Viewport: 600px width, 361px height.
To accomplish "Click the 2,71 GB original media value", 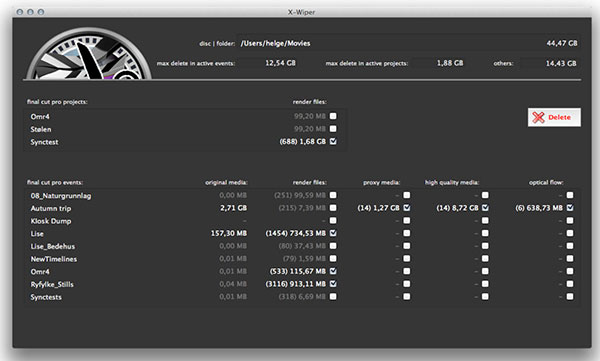I will (x=233, y=208).
